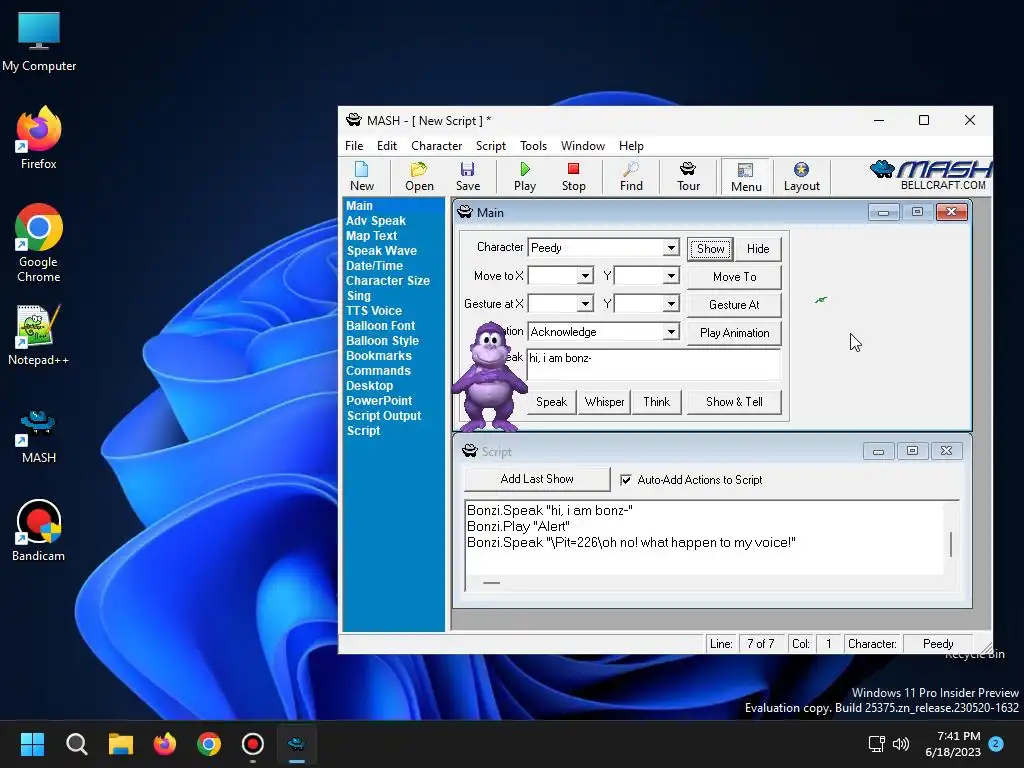Open File Explorer from the taskbar
1024x768 pixels.
pos(121,744)
